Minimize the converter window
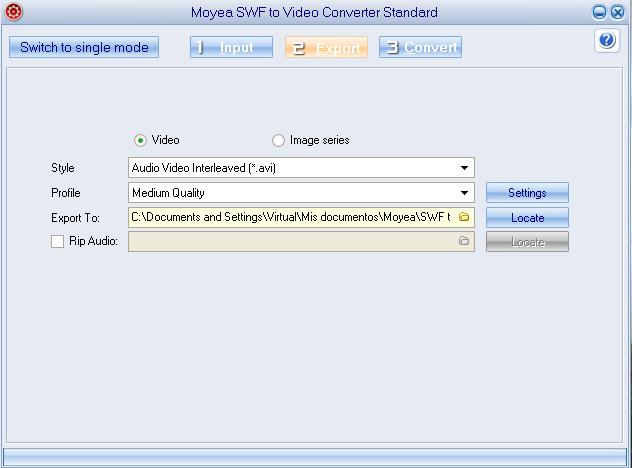The height and width of the screenshot is (468, 632). [x=599, y=12]
